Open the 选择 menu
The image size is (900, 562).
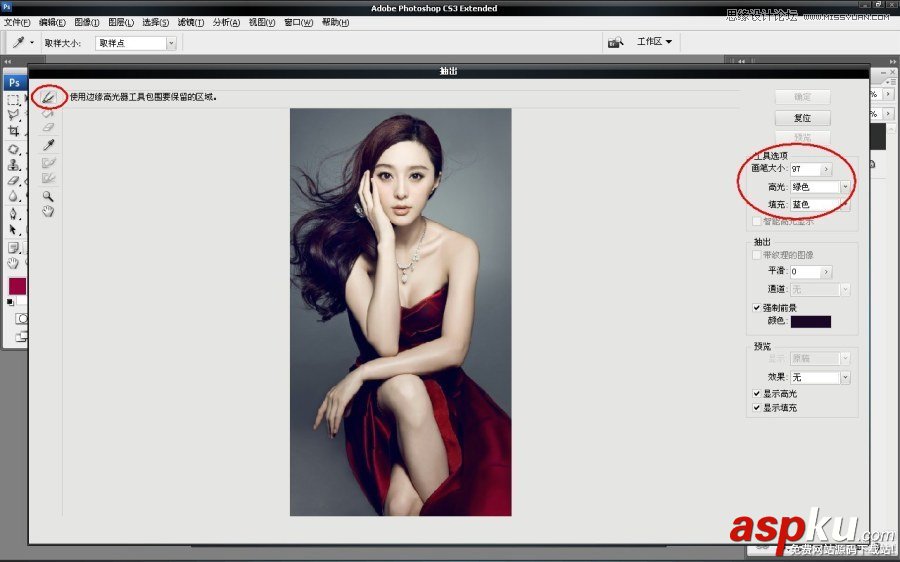click(x=156, y=22)
